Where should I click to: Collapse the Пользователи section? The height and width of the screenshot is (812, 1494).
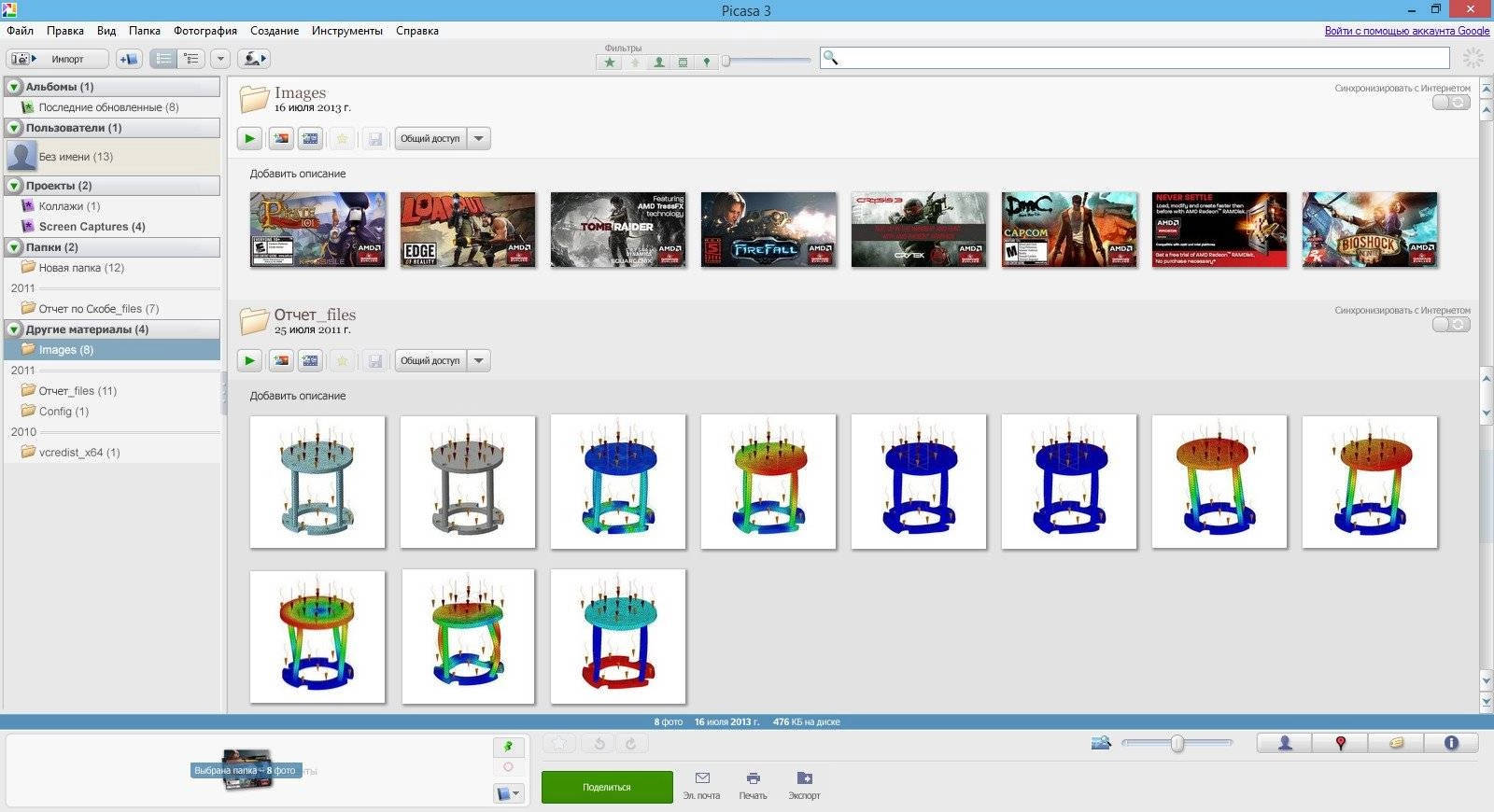tap(15, 128)
